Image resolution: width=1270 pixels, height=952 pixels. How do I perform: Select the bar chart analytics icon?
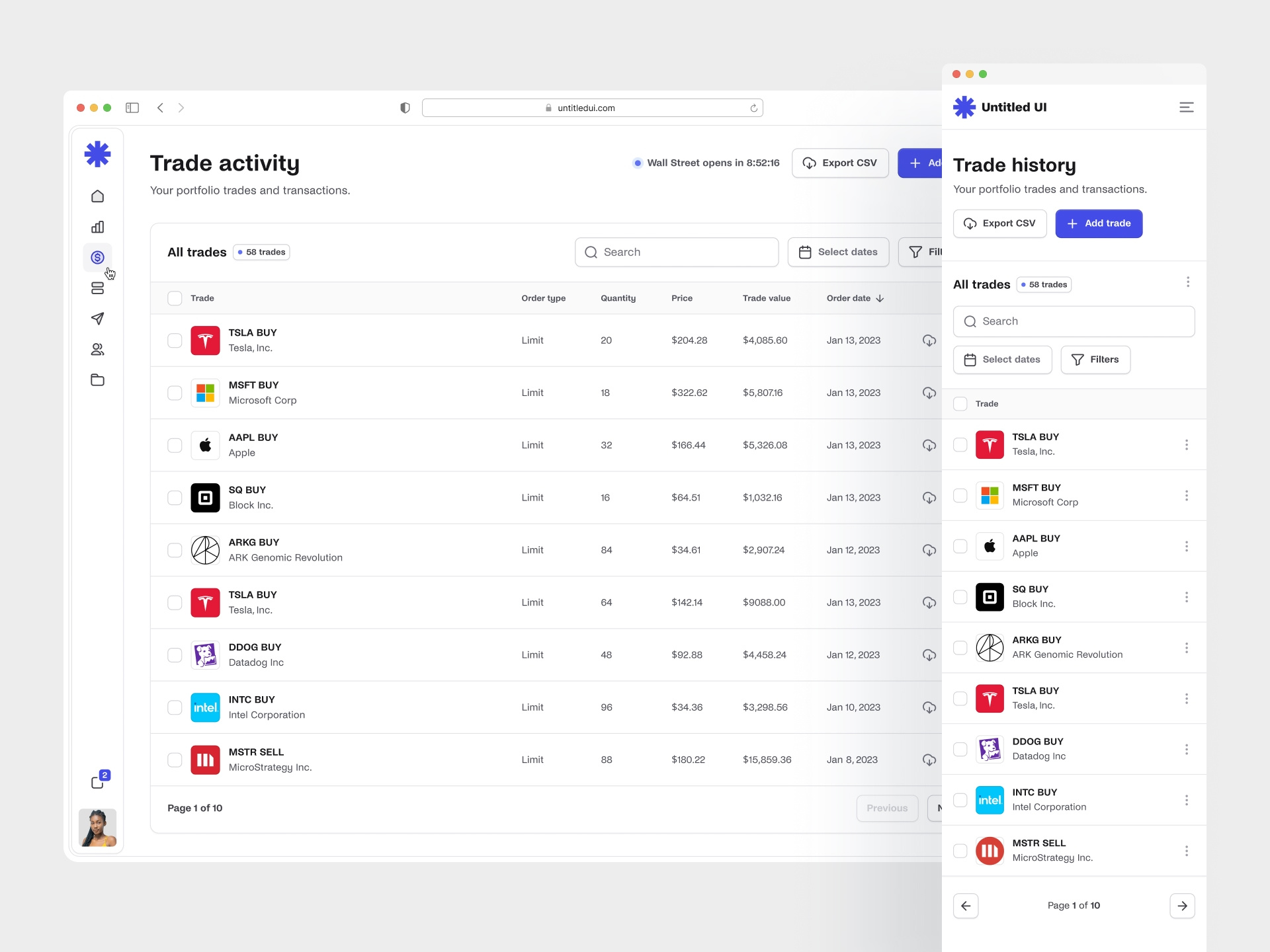(97, 227)
